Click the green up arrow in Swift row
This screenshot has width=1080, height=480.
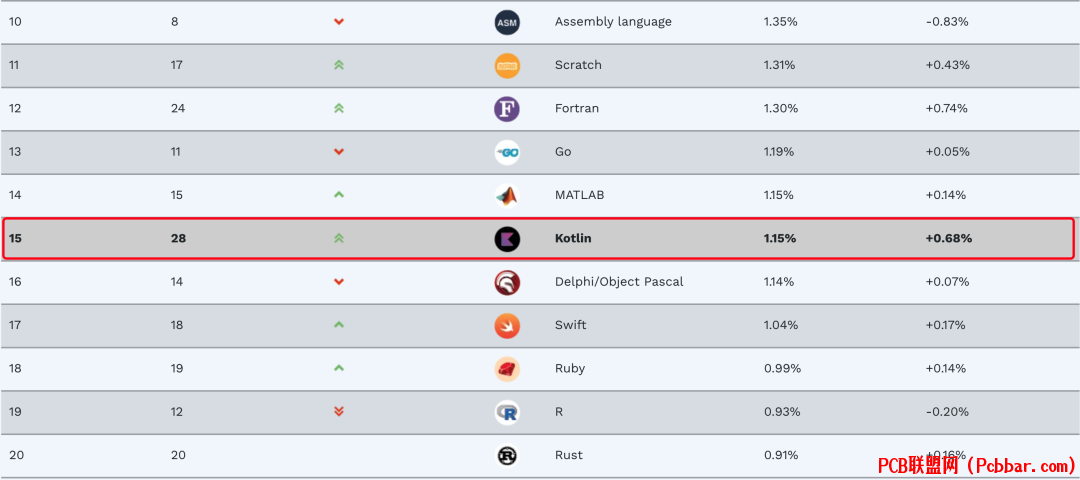click(338, 324)
